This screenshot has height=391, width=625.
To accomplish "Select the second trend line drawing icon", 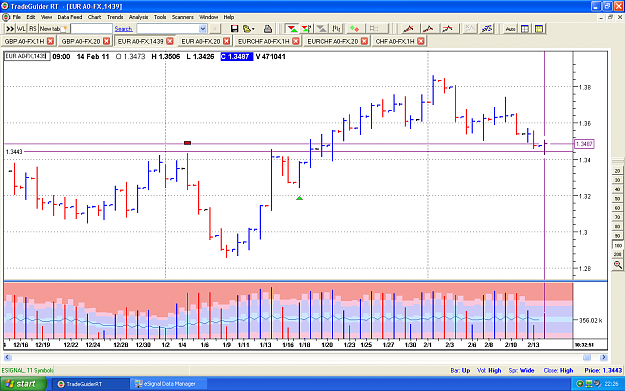I will pyautogui.click(x=428, y=29).
